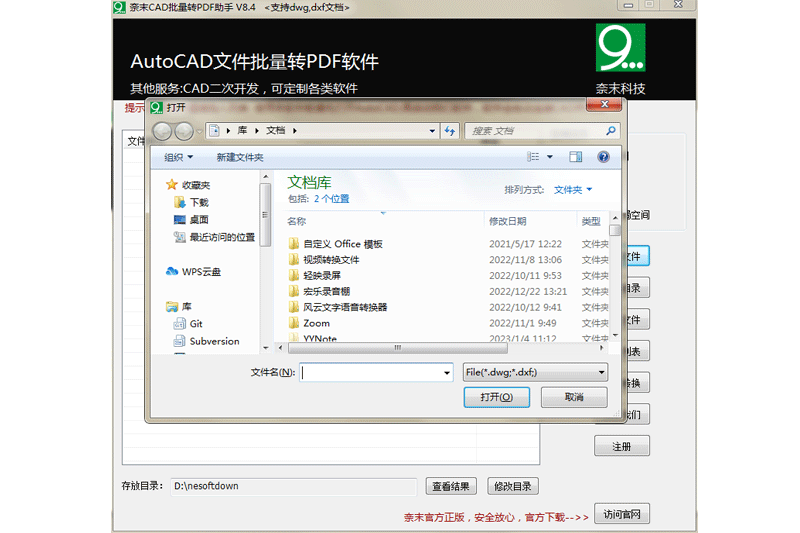Click the 查看结果 button
800x533 pixels.
451,486
